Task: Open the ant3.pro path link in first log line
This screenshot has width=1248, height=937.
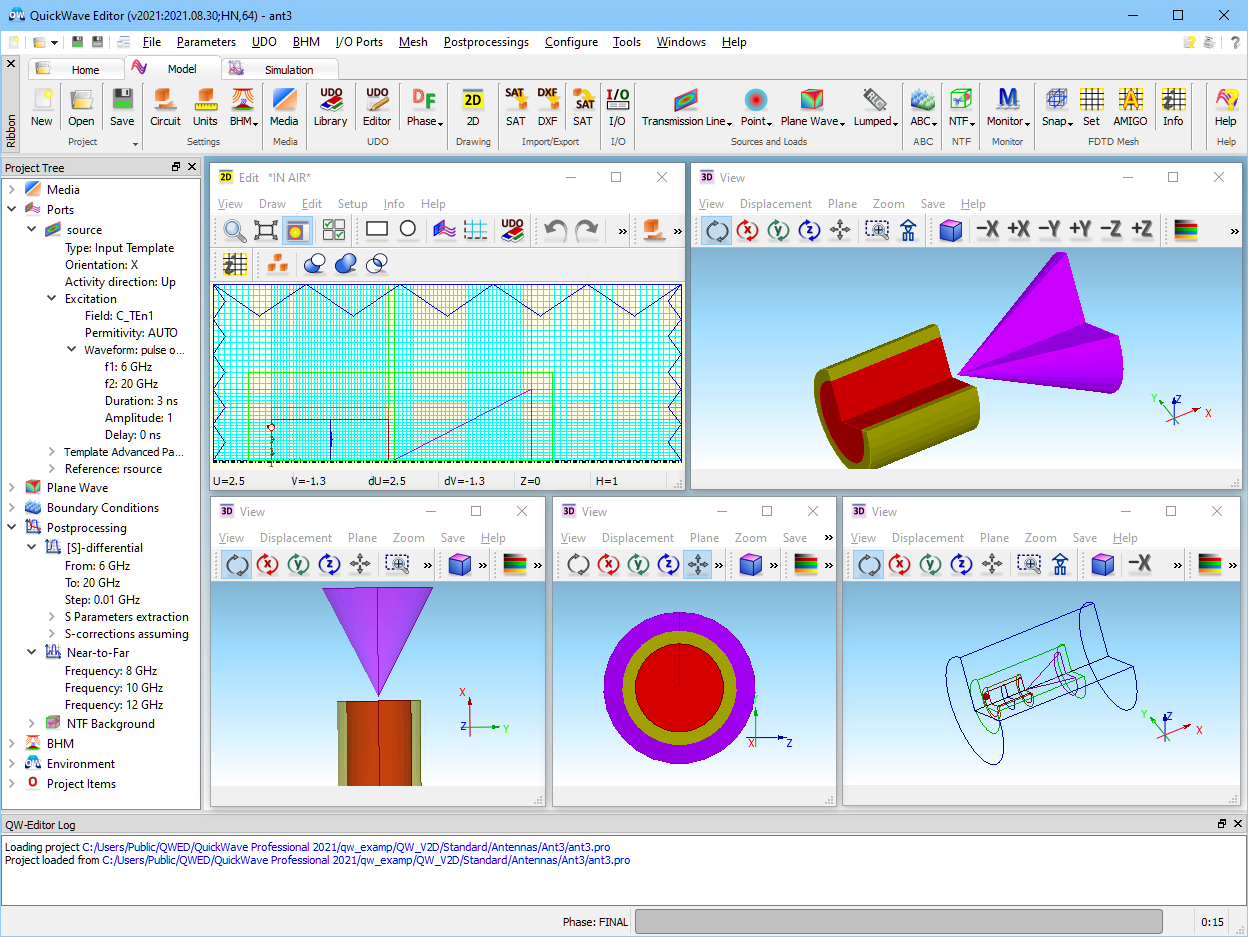Action: pyautogui.click(x=346, y=847)
